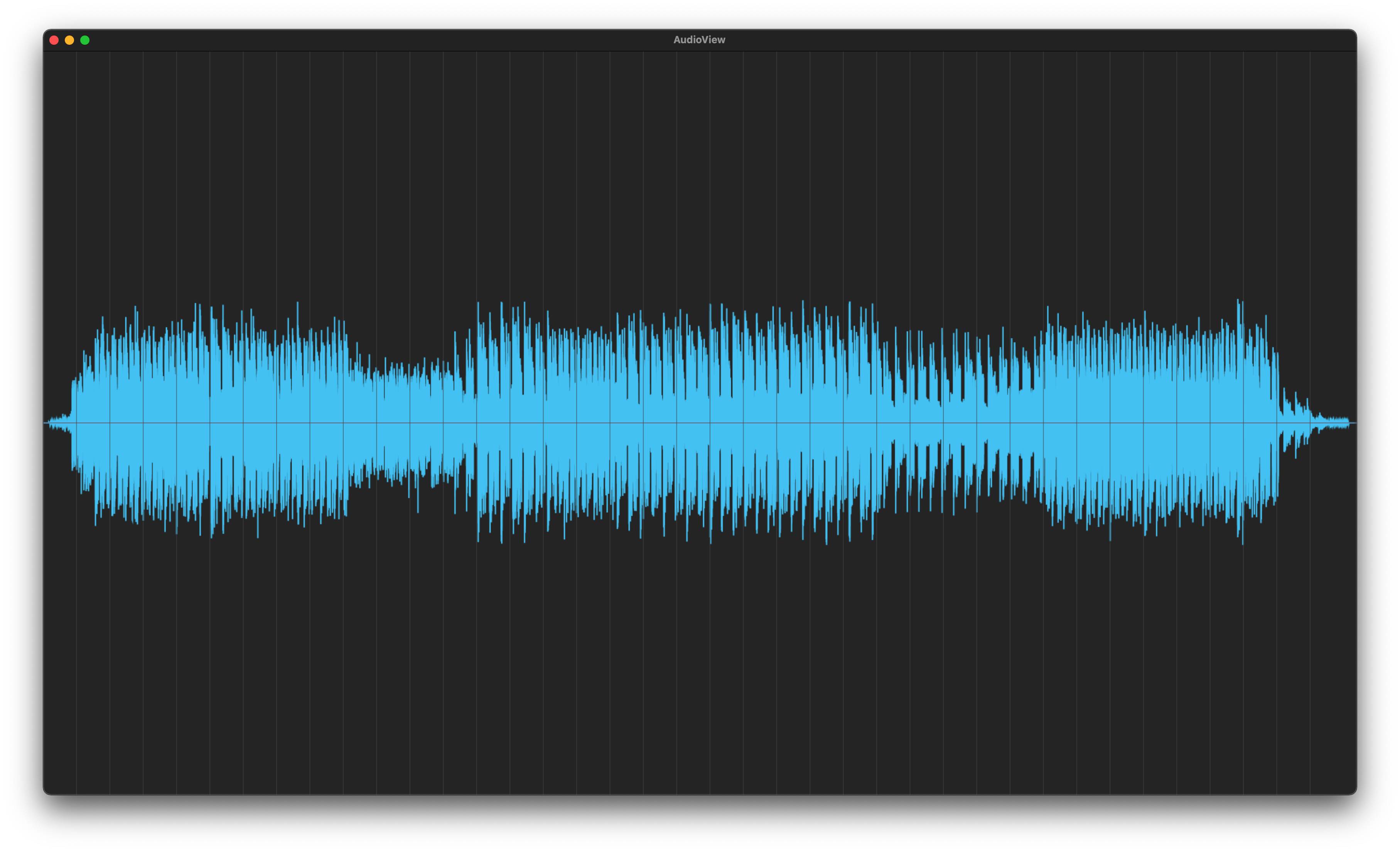Screen dimensions: 1400x852
Task: Click the center zero line at the far-right edge
Action: [x=1353, y=423]
